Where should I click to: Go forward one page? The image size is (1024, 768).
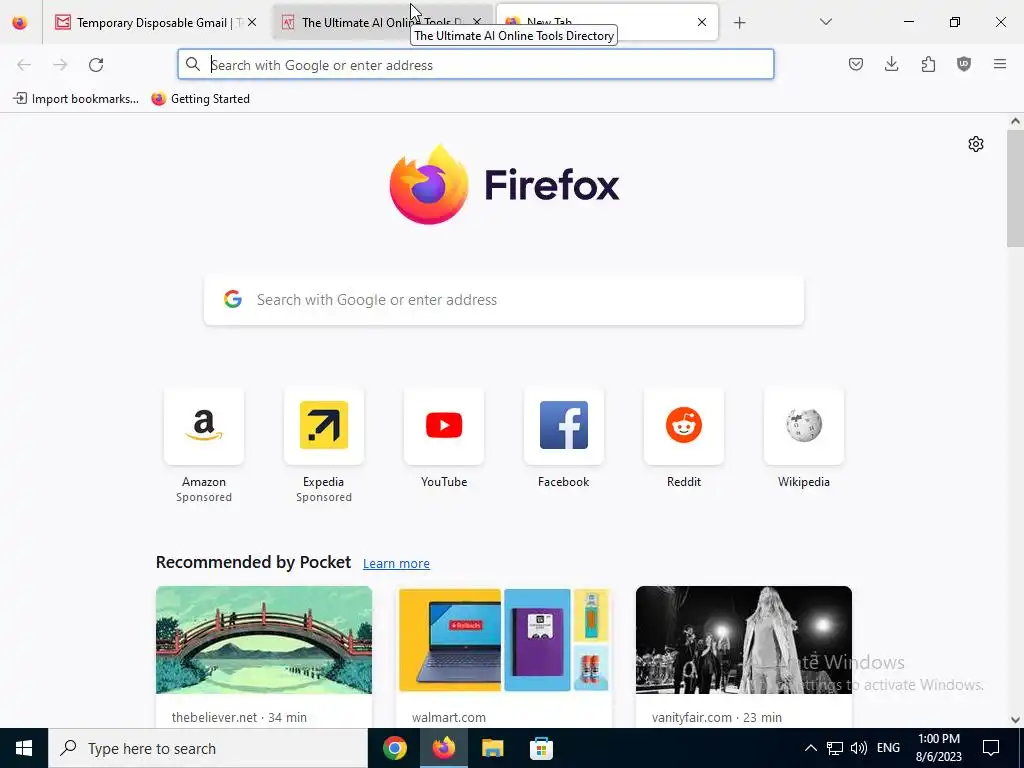coord(60,65)
